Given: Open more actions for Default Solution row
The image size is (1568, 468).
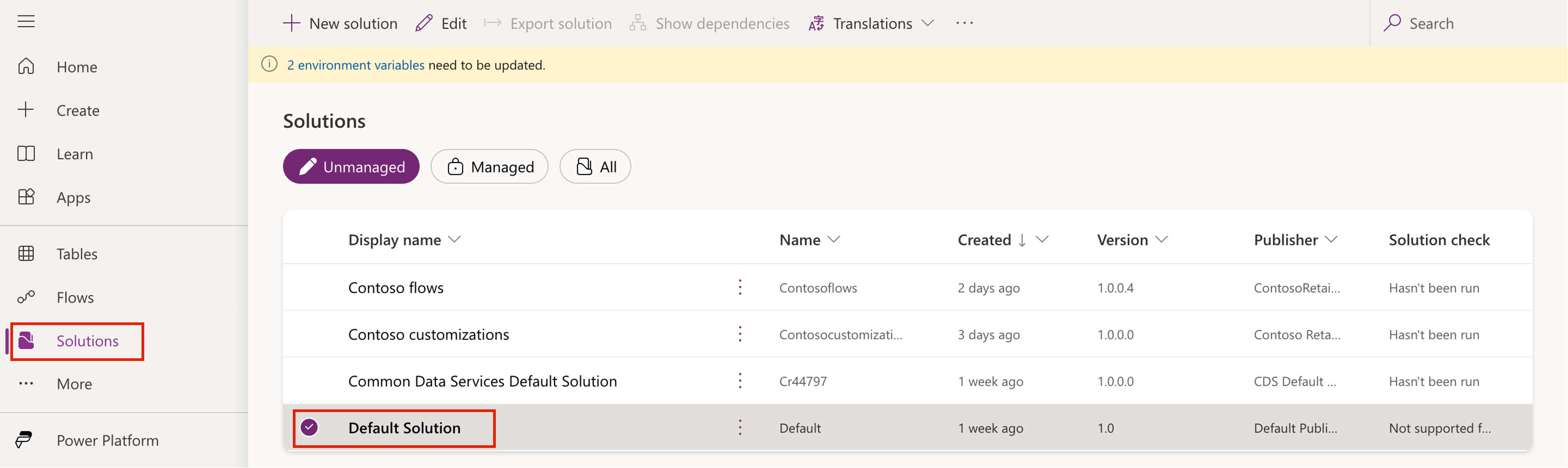Looking at the screenshot, I should click(x=740, y=428).
